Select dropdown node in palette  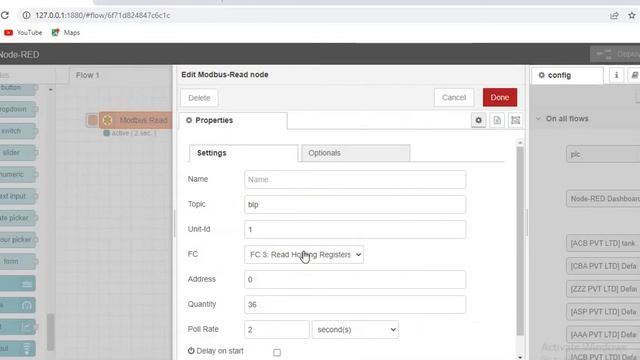tap(17, 109)
